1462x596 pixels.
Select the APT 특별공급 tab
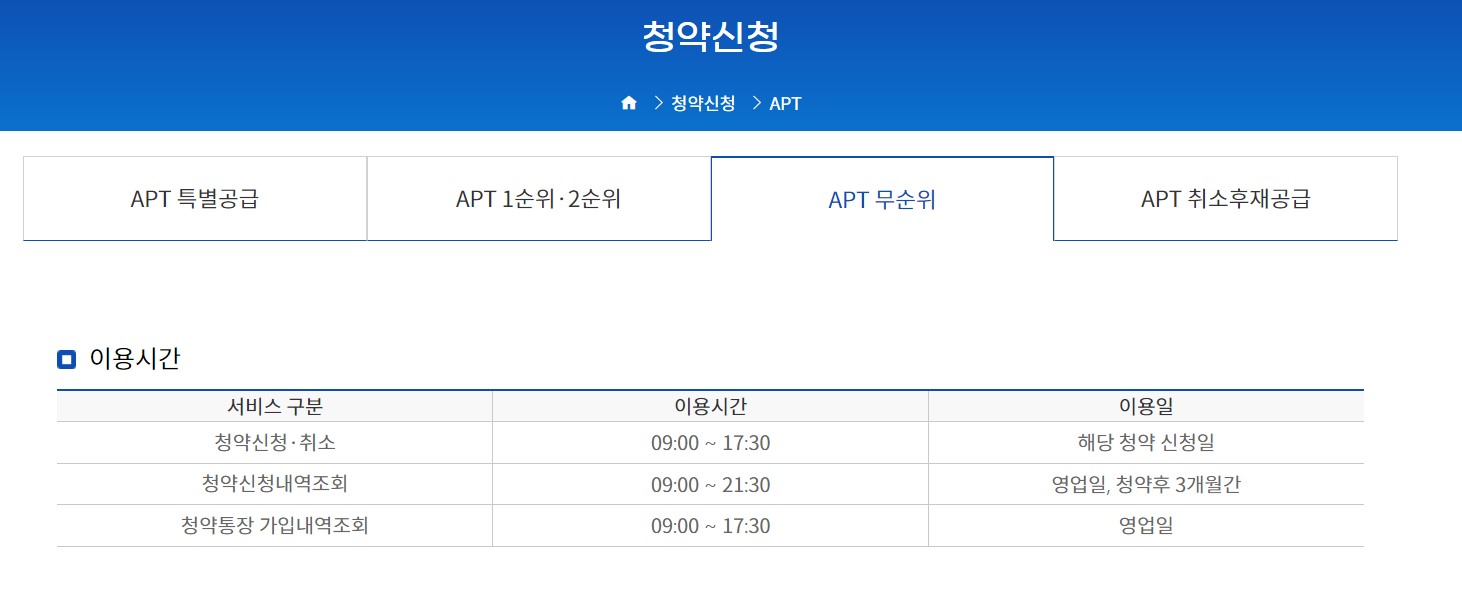click(195, 198)
